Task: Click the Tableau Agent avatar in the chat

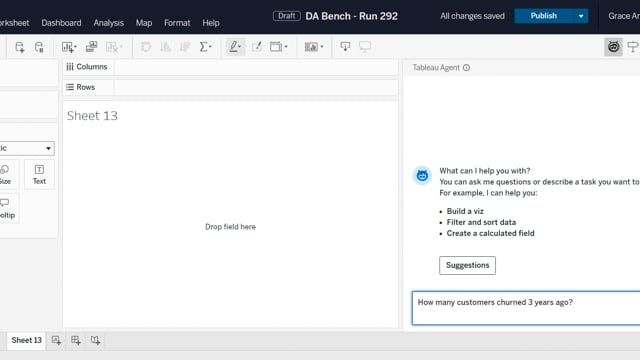Action: (422, 176)
